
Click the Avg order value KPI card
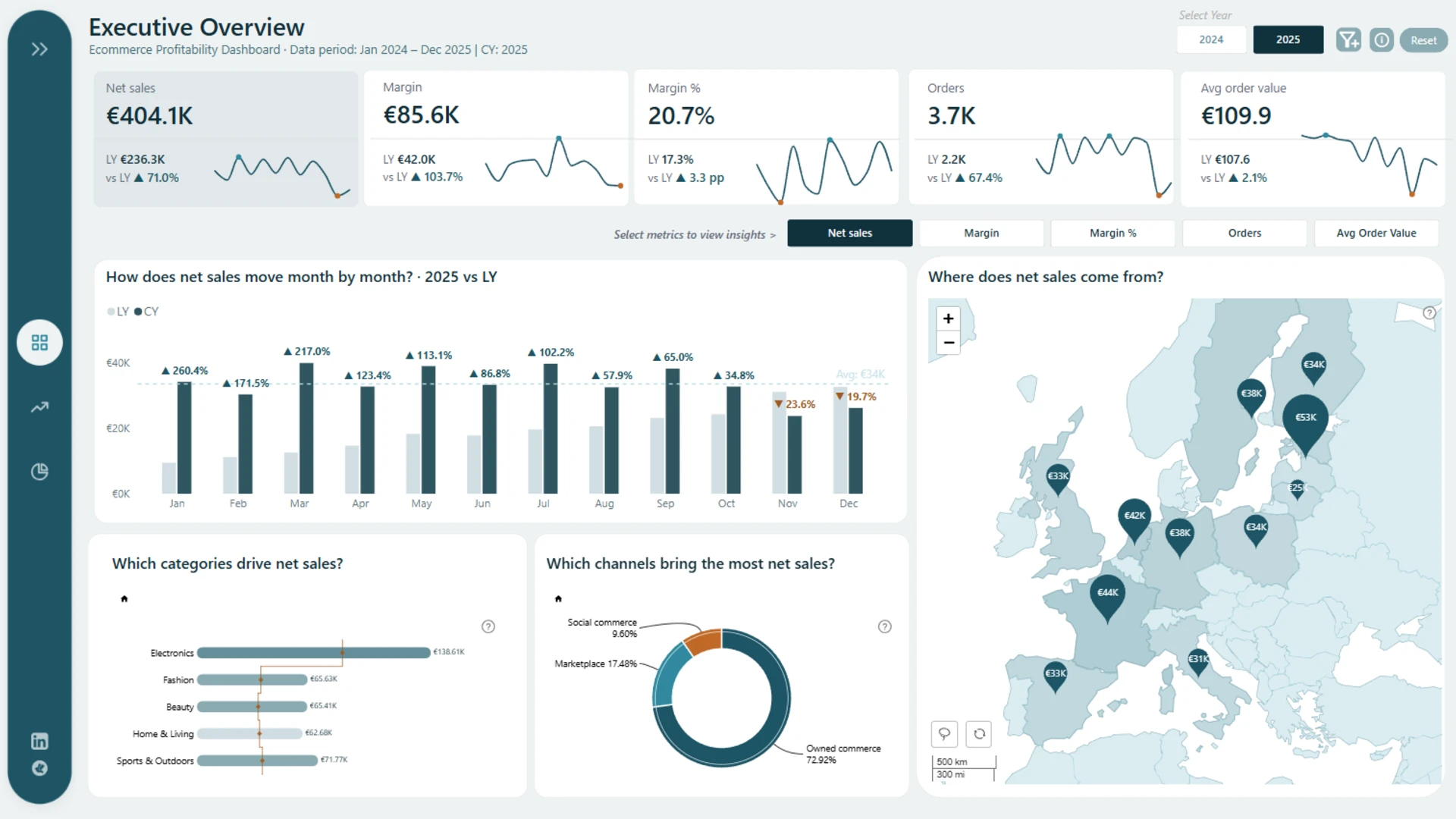click(x=1313, y=139)
